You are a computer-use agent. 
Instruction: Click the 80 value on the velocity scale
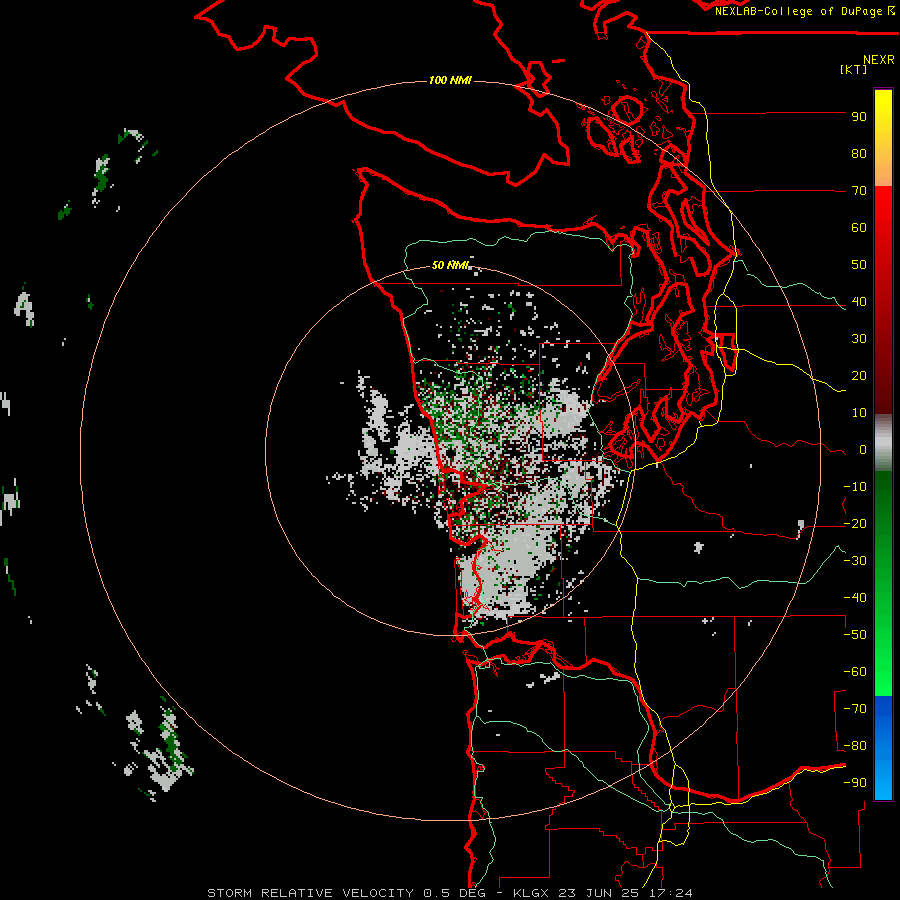click(859, 153)
